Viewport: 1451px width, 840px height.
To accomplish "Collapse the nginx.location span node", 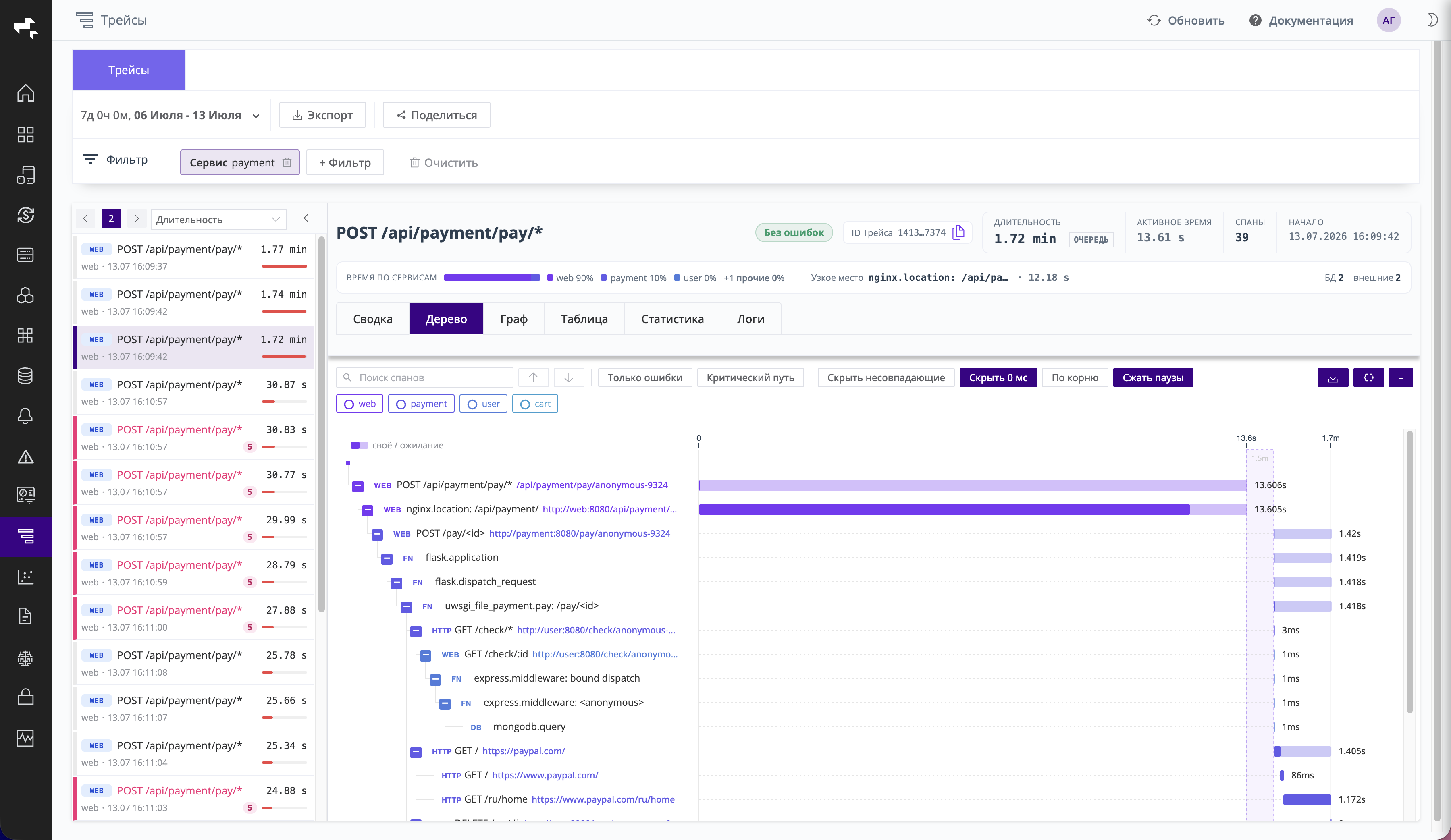I will [x=367, y=510].
